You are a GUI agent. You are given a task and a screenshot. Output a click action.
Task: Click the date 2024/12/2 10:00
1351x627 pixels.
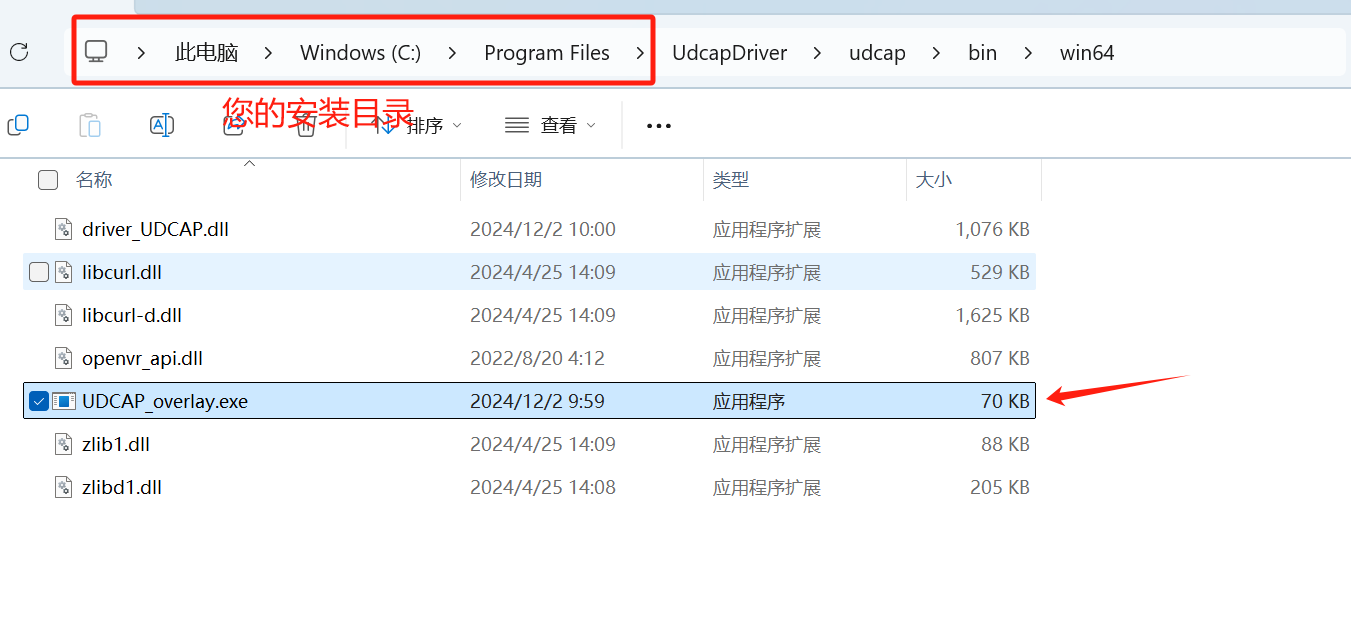tap(543, 229)
